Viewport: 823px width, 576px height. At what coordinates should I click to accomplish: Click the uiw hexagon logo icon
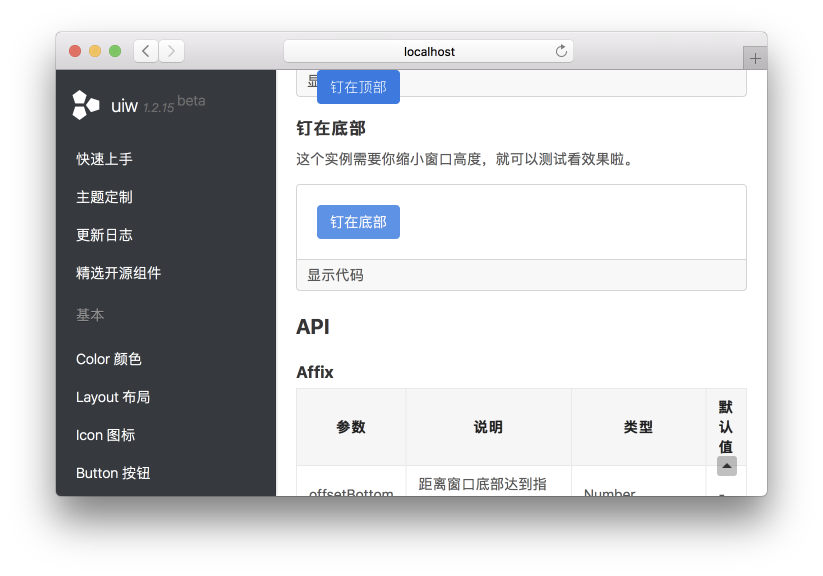point(86,104)
